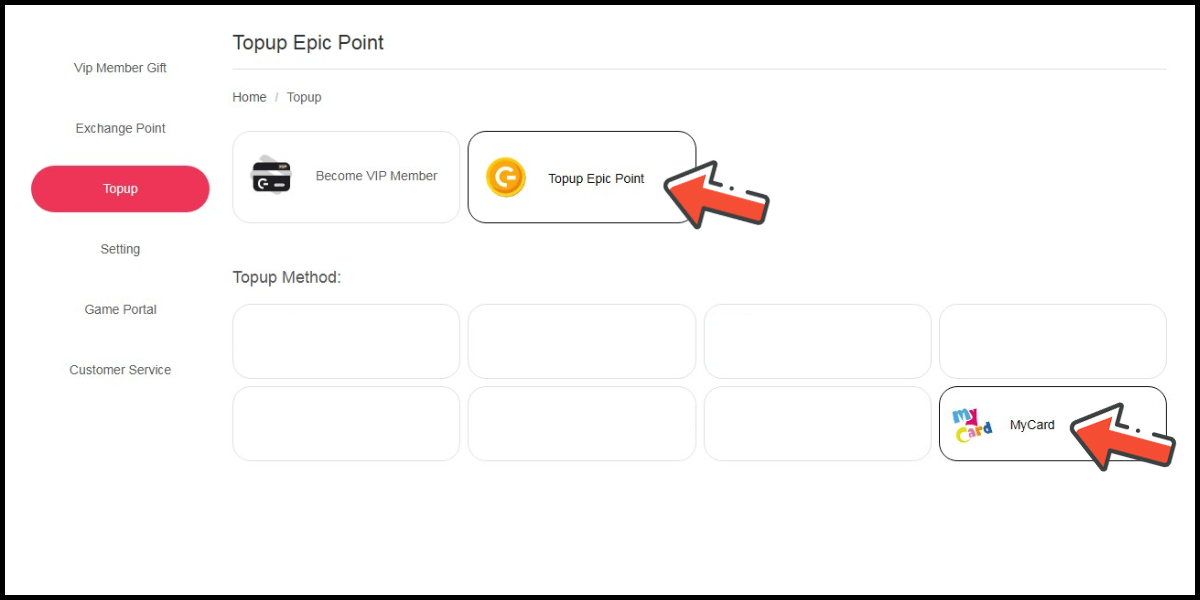
Task: Click the black credit card VIP icon
Action: (x=270, y=175)
